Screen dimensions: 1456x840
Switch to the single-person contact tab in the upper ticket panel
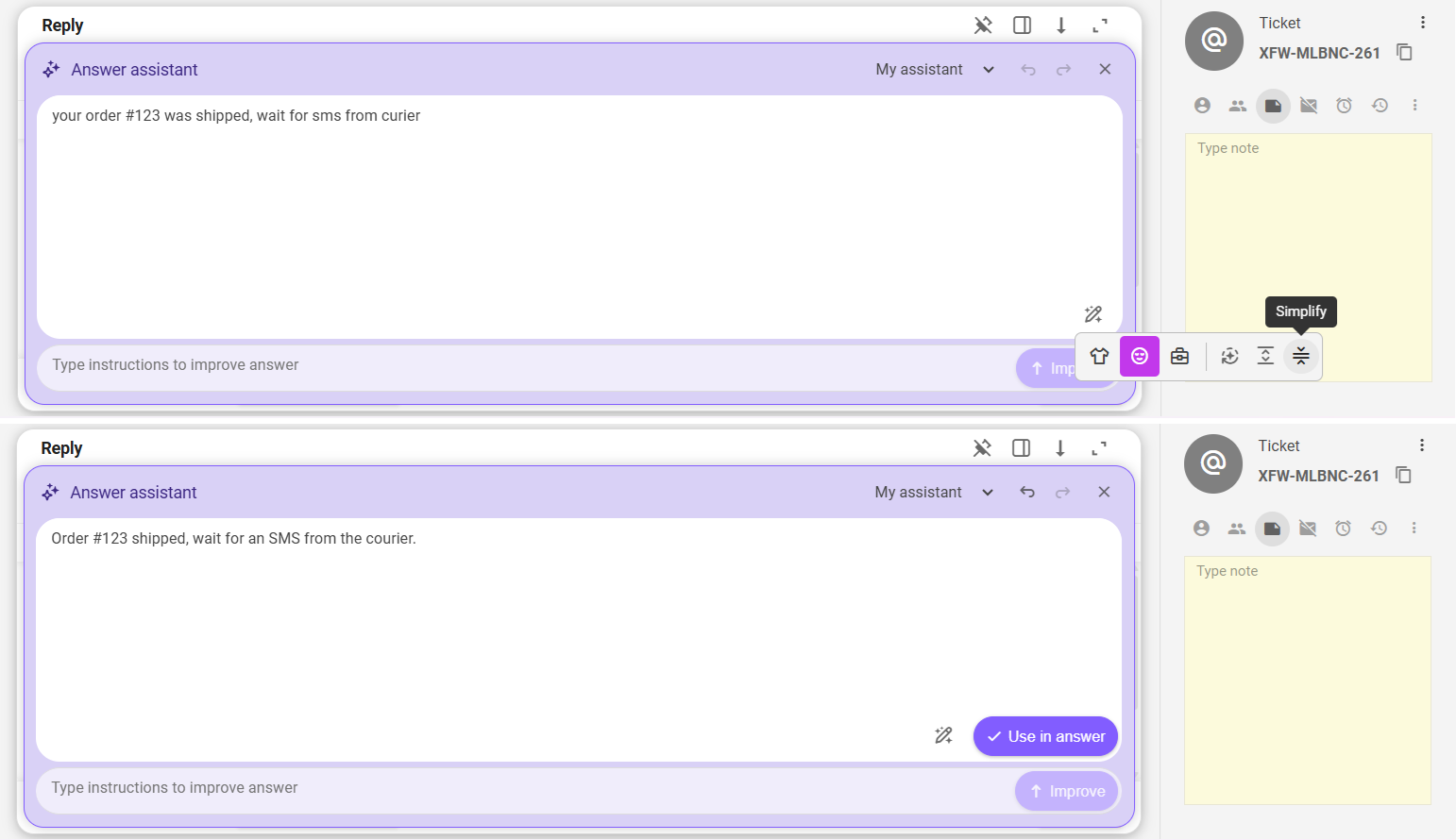[x=1202, y=106]
